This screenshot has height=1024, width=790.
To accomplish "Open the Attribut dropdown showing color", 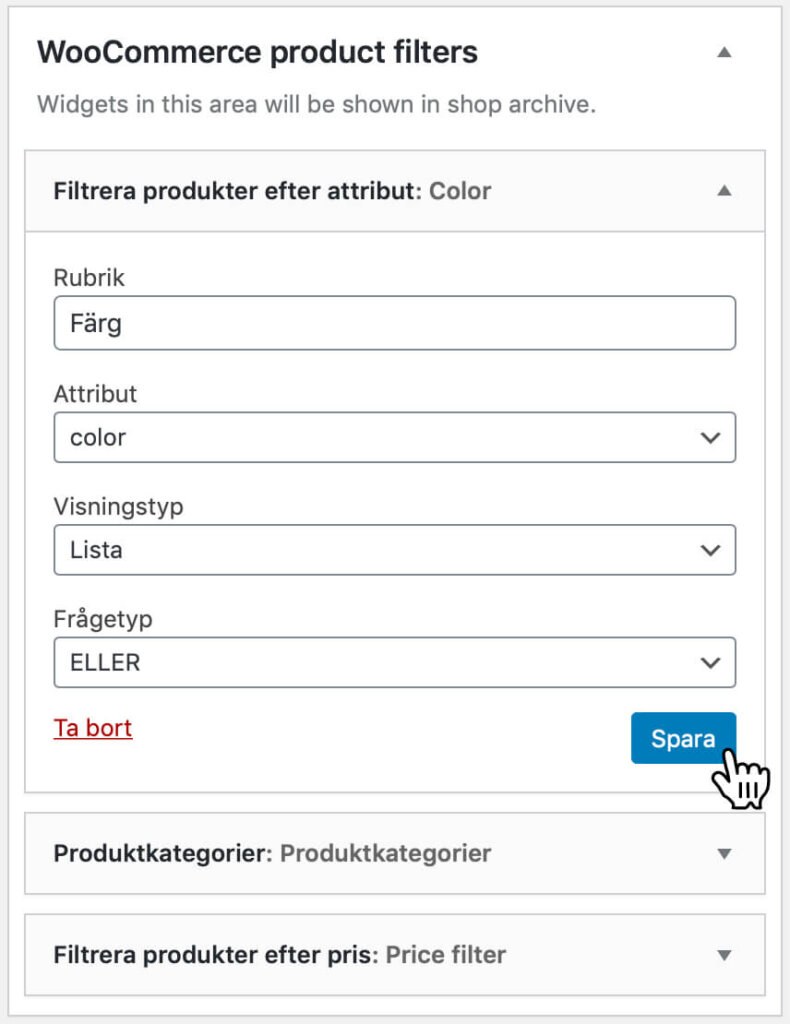I will tap(395, 437).
